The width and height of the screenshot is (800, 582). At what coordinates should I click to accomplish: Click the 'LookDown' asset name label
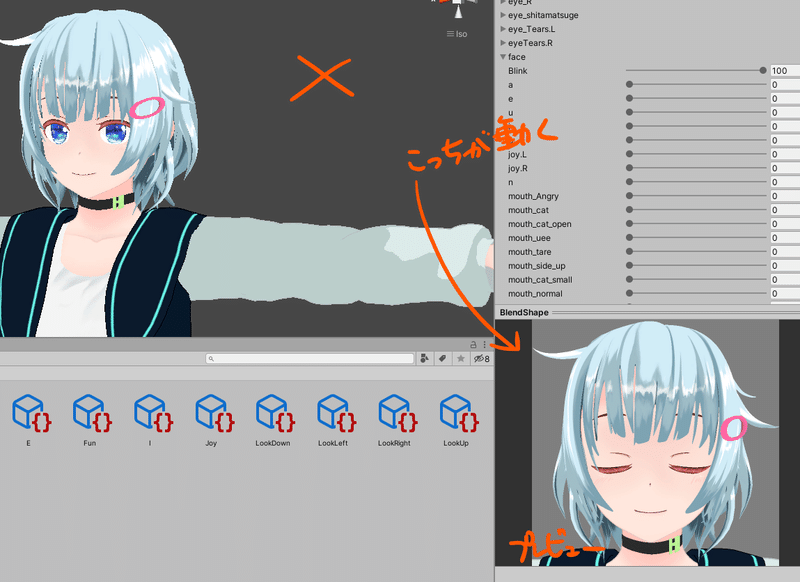pos(273,443)
